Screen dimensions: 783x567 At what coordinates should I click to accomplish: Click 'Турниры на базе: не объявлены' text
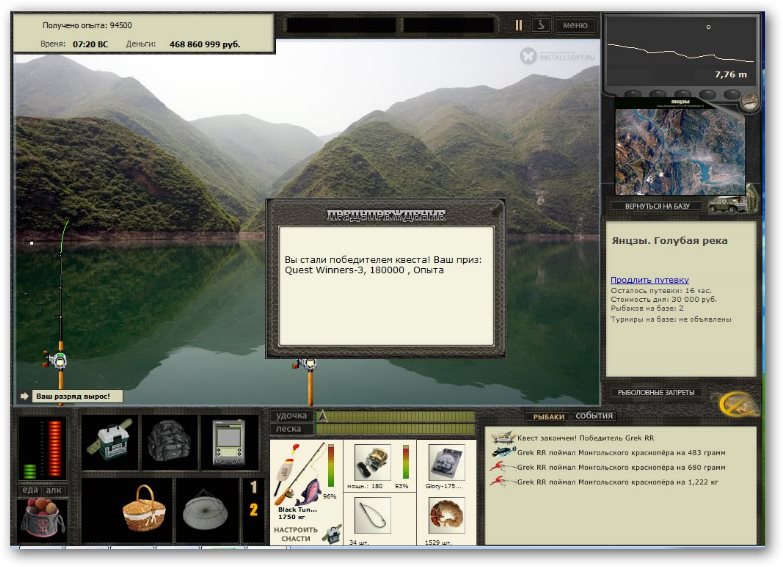671,319
